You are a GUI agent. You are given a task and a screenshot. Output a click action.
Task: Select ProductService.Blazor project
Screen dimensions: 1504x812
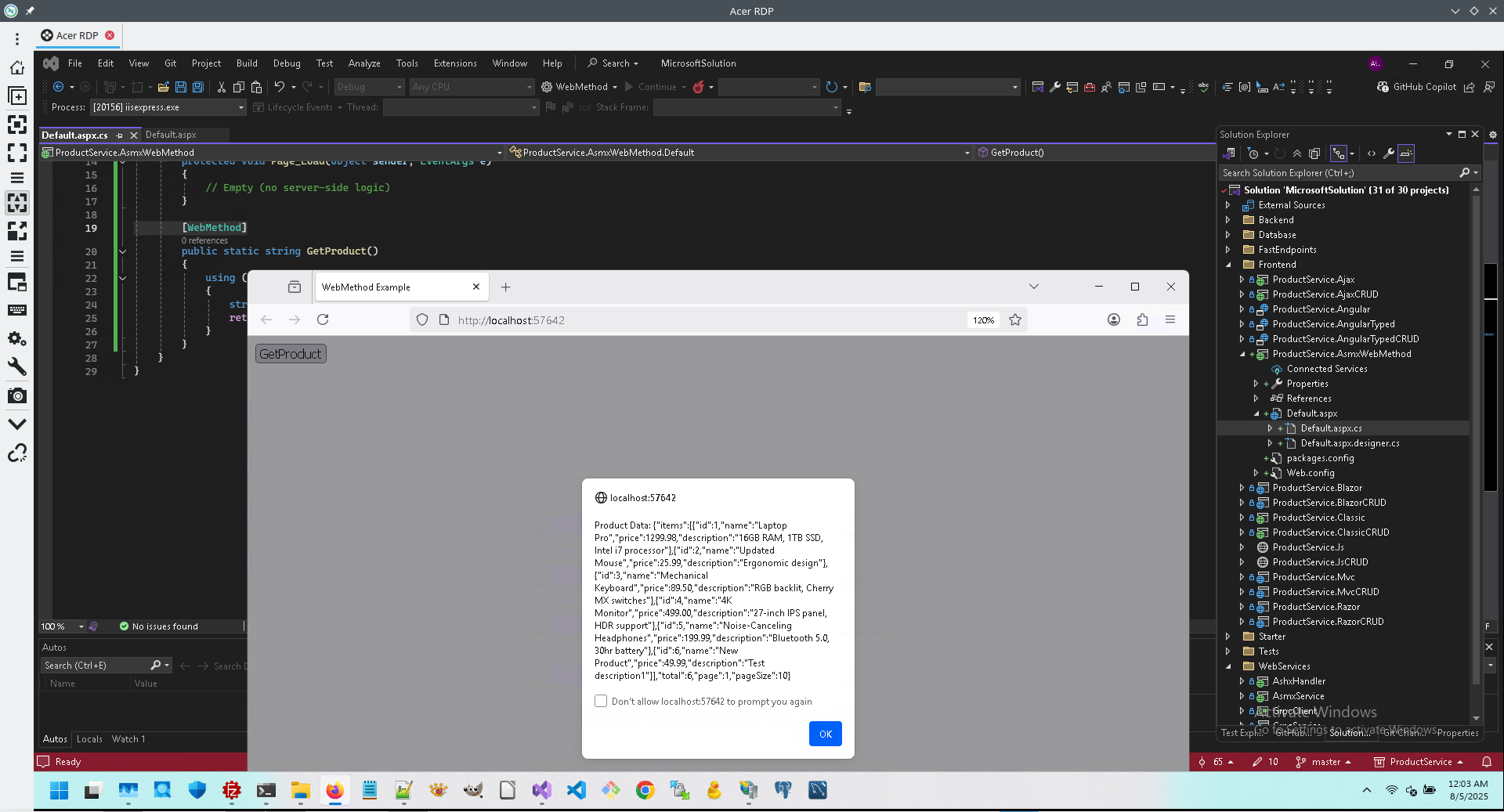click(x=1318, y=488)
